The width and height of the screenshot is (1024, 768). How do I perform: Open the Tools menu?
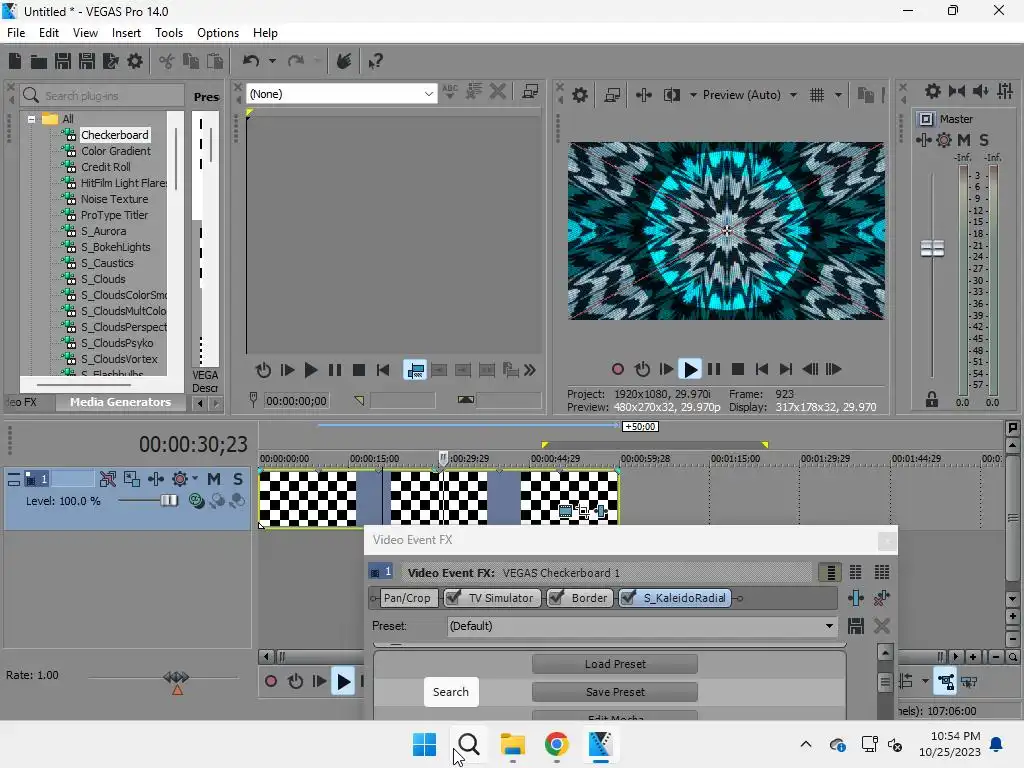[168, 33]
